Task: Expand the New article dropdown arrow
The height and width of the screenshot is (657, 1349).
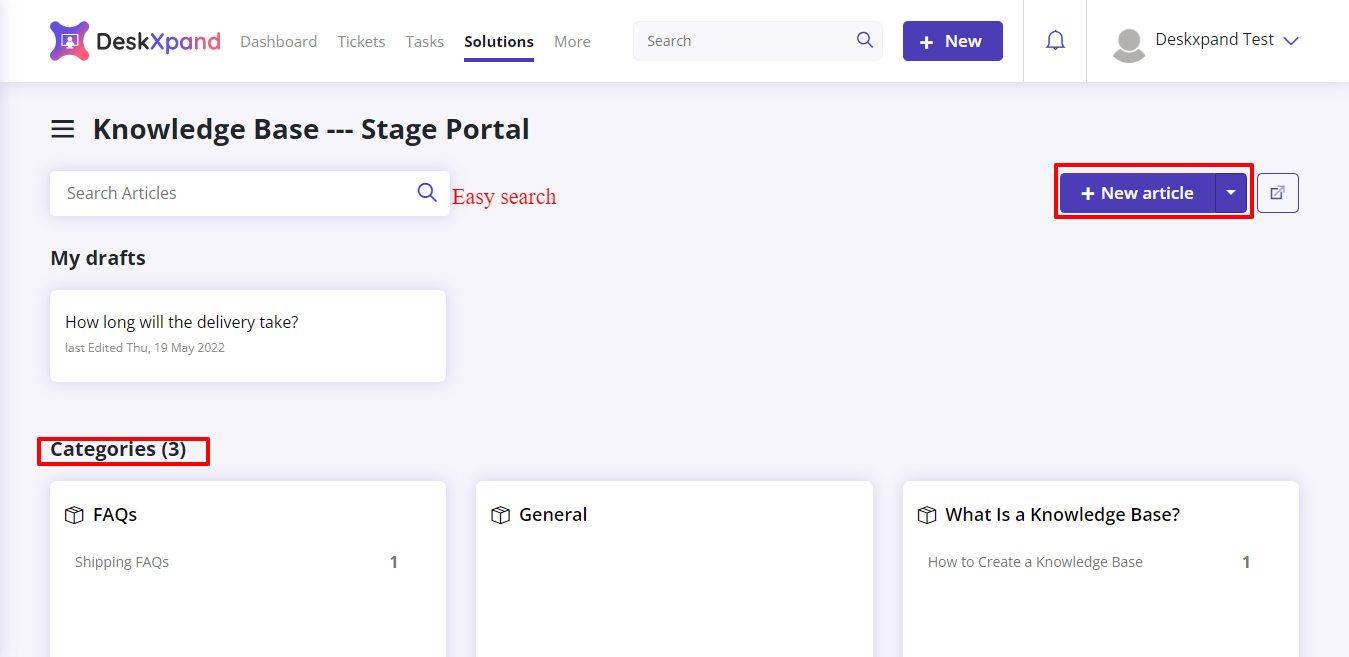Action: click(x=1231, y=192)
